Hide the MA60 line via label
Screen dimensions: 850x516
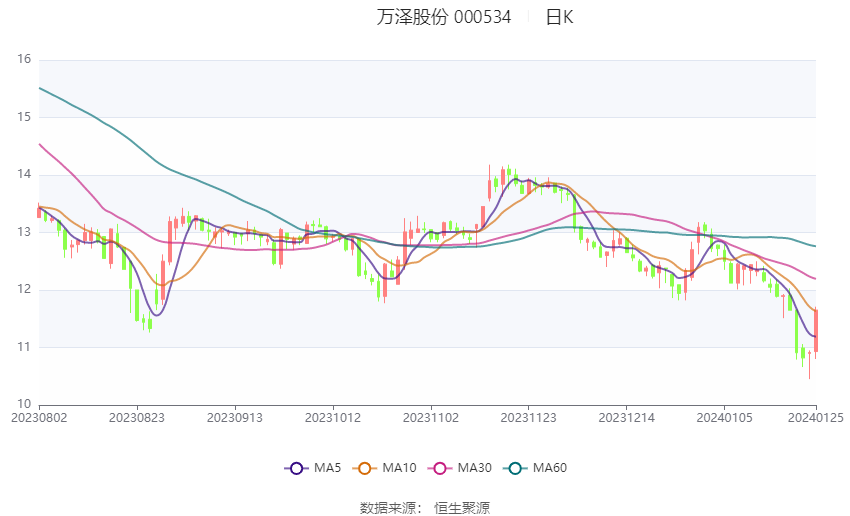click(550, 468)
